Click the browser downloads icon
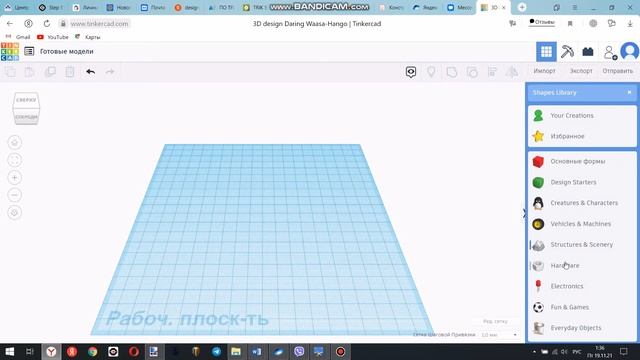The height and width of the screenshot is (360, 640). click(630, 24)
